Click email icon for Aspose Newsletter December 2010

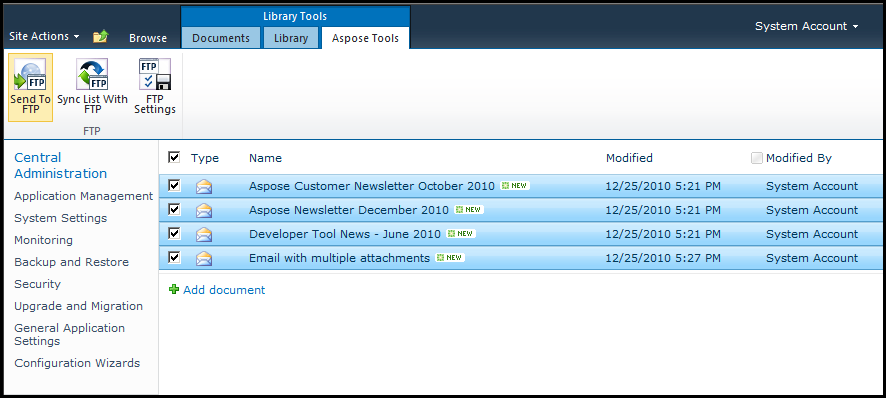click(x=204, y=210)
